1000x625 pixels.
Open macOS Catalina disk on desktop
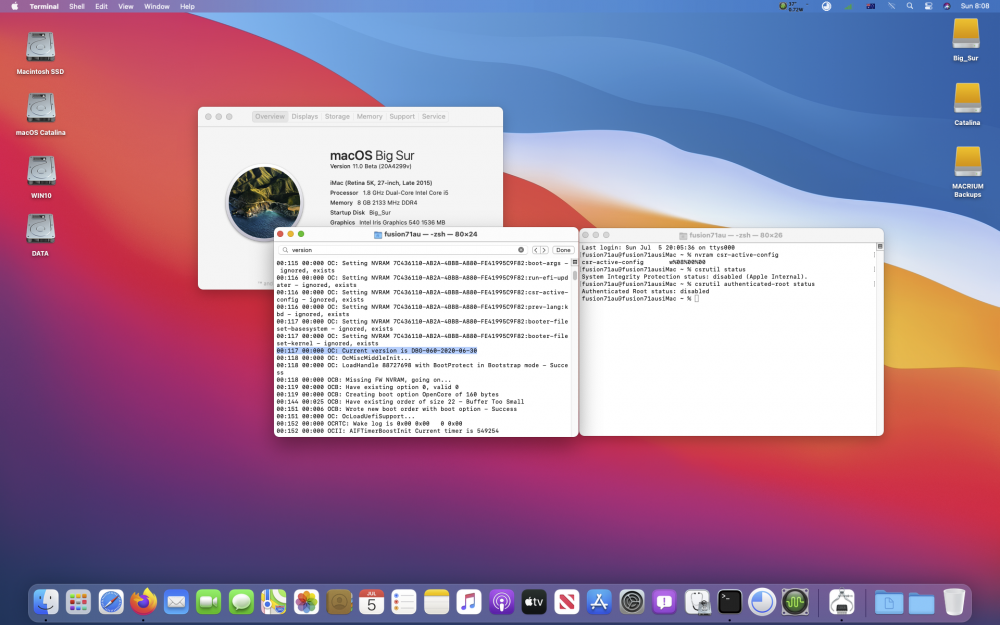point(40,114)
